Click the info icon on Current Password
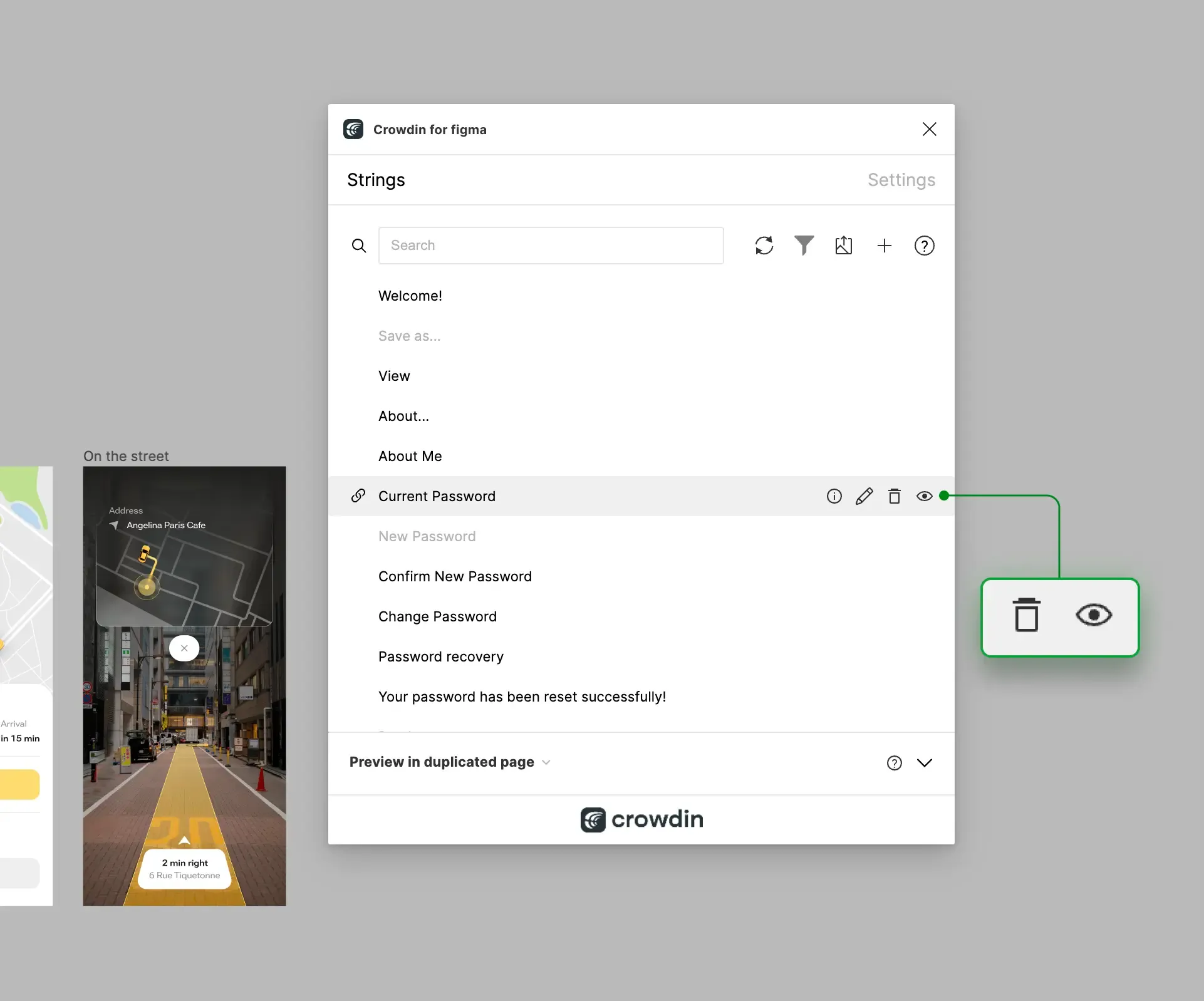The width and height of the screenshot is (1204, 1001). click(834, 496)
